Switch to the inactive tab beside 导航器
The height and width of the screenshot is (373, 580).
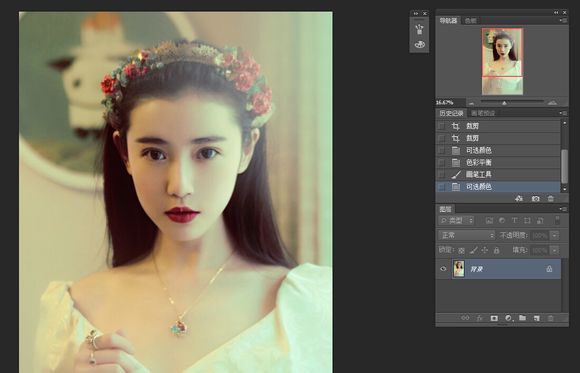pyautogui.click(x=471, y=21)
